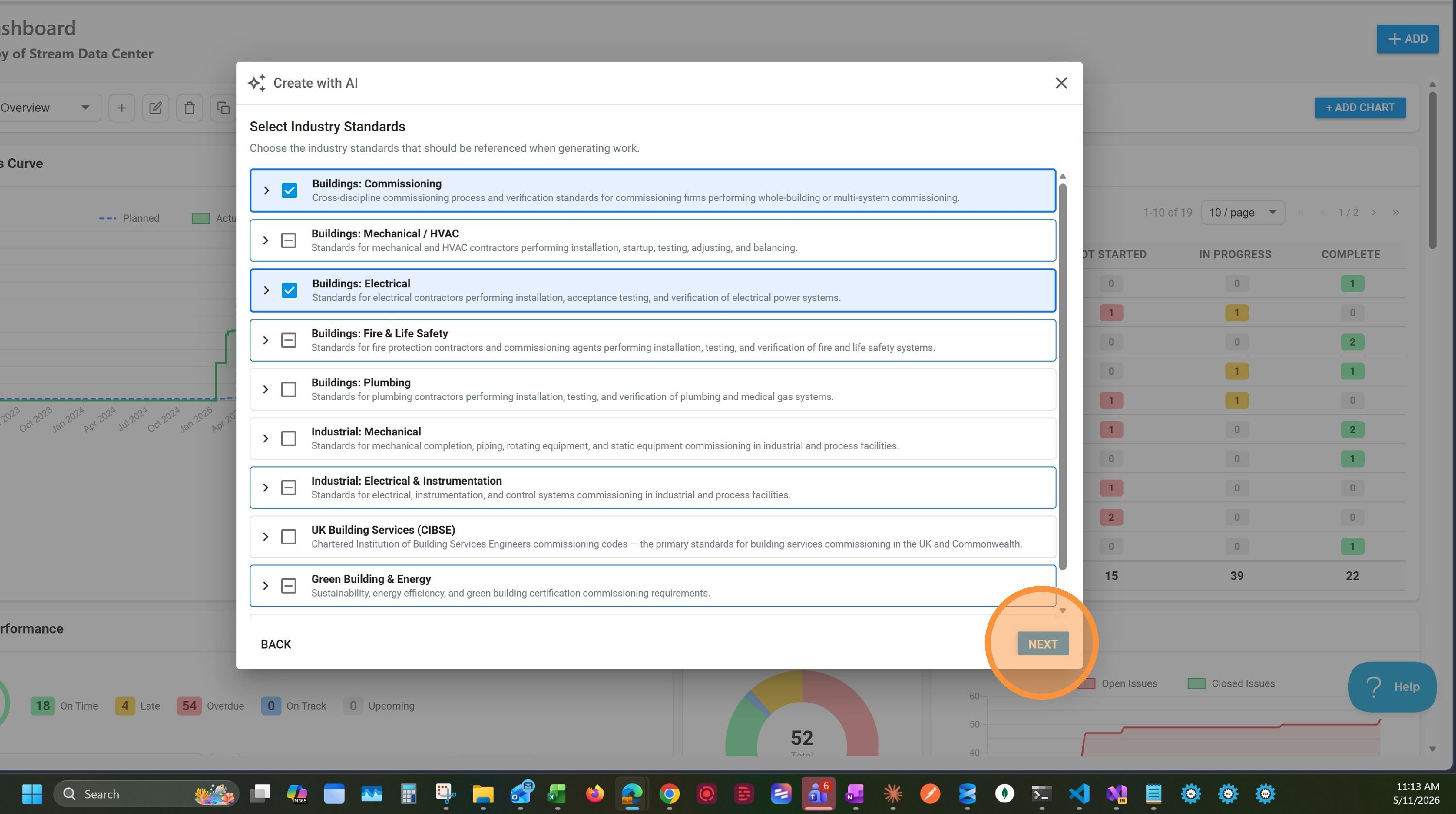The height and width of the screenshot is (814, 1456).
Task: Toggle the Closed Issues legend swatch
Action: 1196,684
